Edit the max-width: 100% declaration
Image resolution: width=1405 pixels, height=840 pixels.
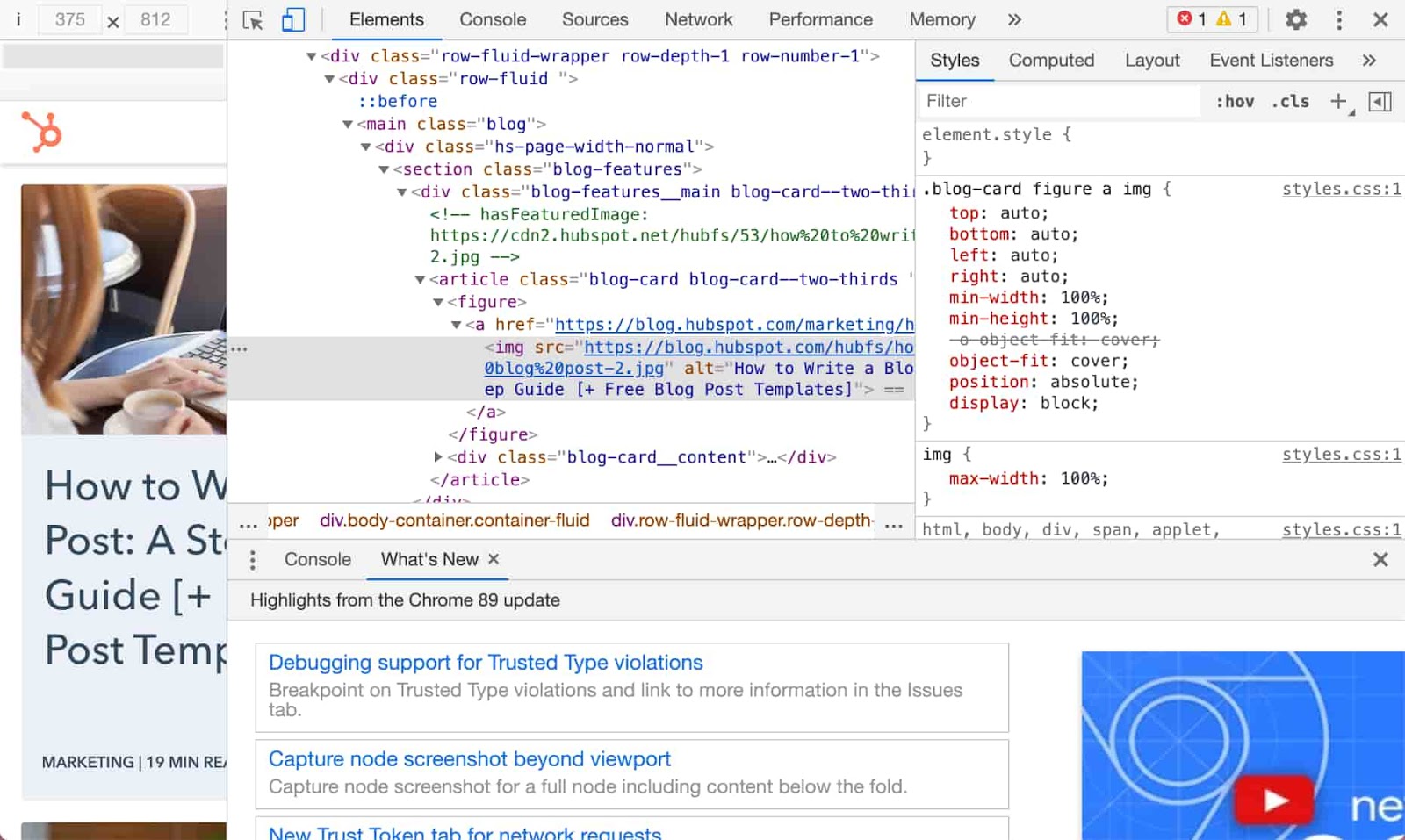pyautogui.click(x=1028, y=478)
